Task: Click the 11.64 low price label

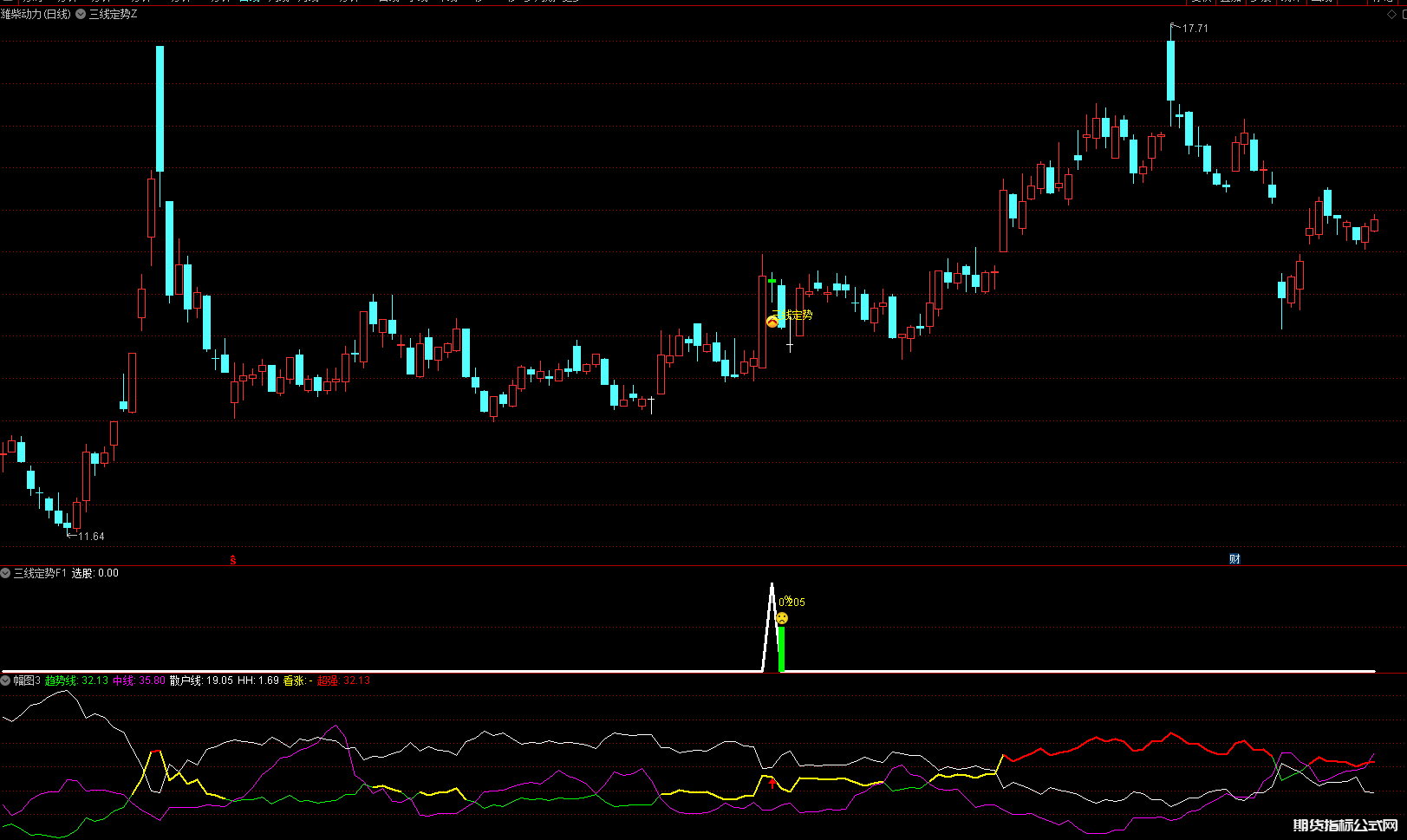Action: (91, 537)
